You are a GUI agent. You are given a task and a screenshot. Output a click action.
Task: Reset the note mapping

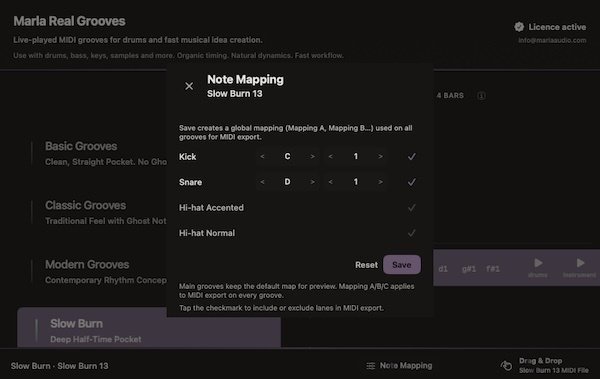point(366,265)
